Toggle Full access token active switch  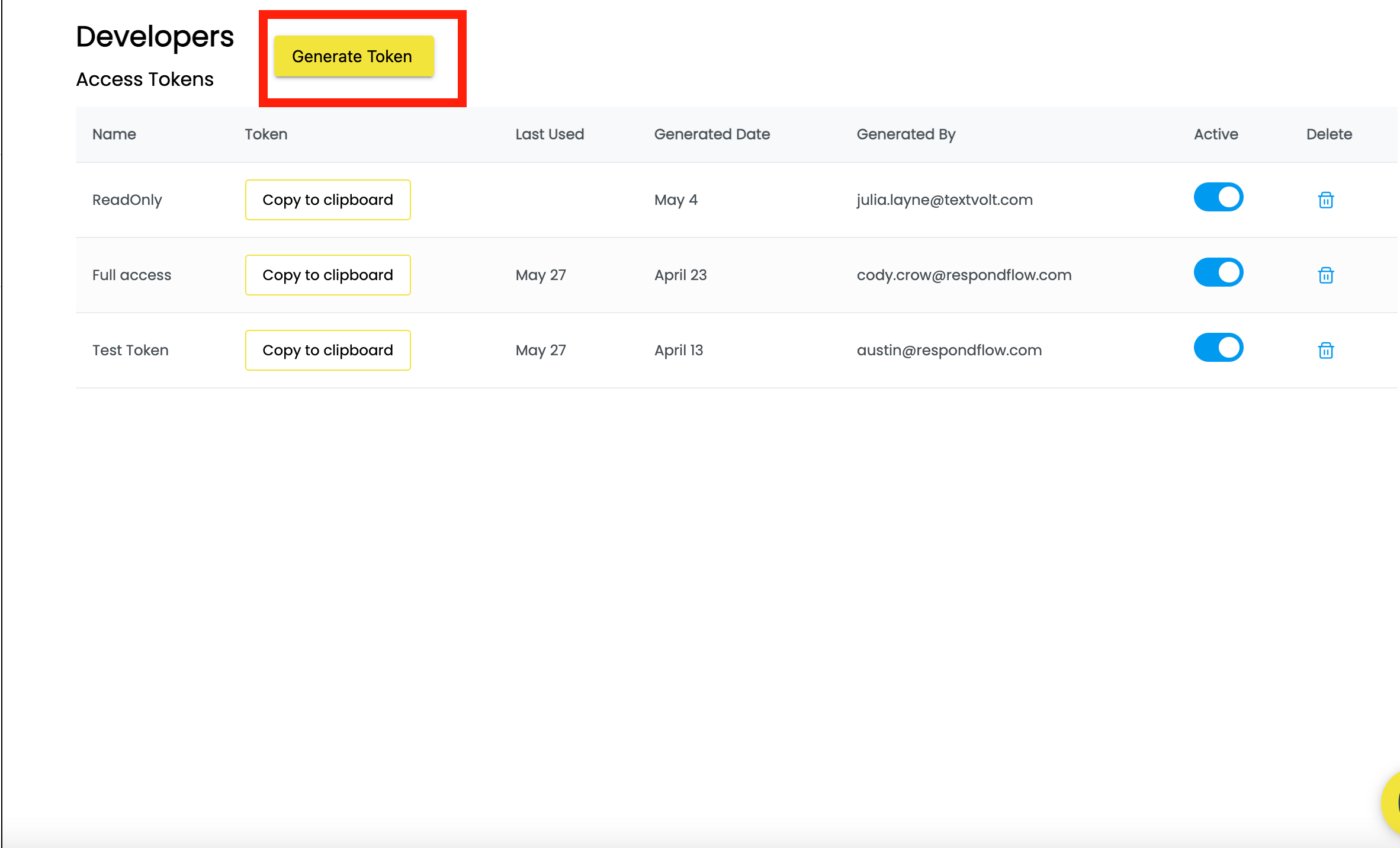click(1218, 272)
